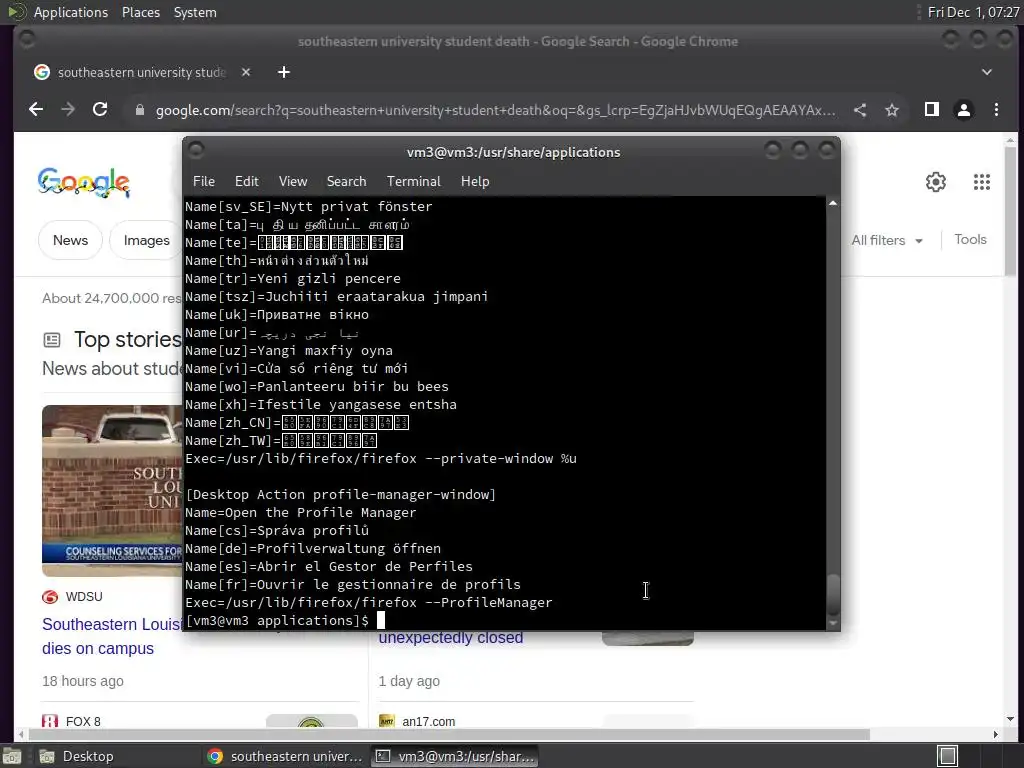Reload the Google search page

pos(100,110)
